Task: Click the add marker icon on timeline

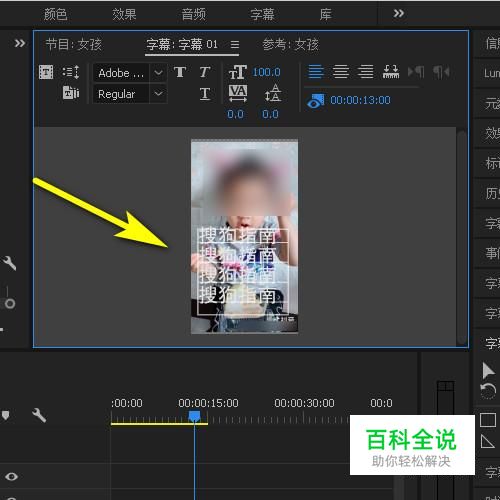Action: pyautogui.click(x=6, y=415)
